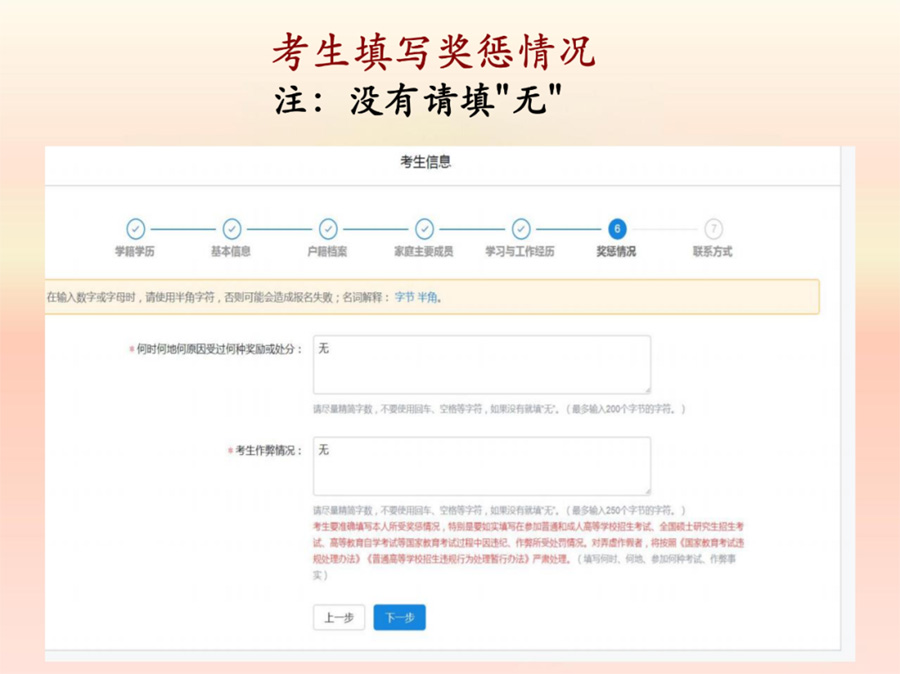This screenshot has height=674, width=900.
Task: Focus the 何种奖励或处分 text area
Action: click(x=481, y=364)
